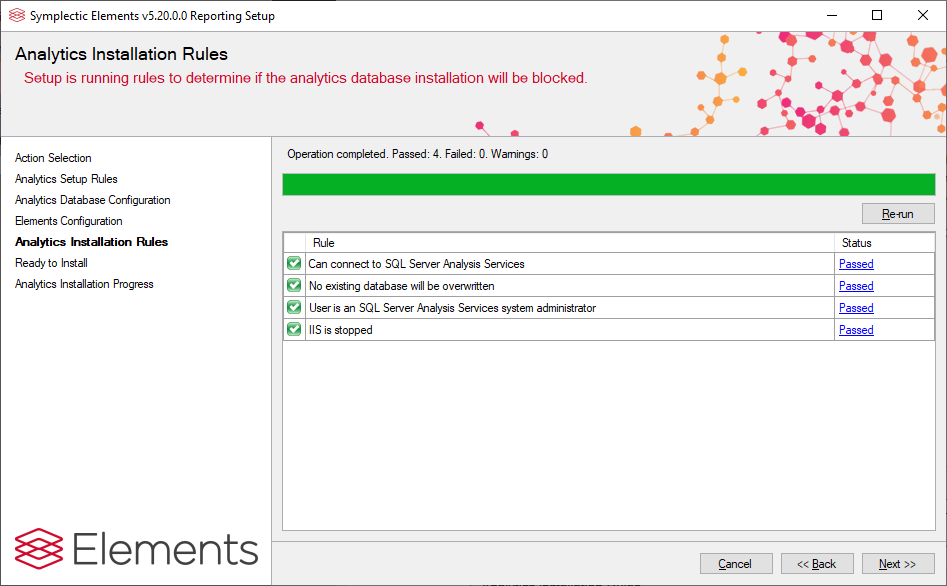Close the Reporting Setup window

923,16
